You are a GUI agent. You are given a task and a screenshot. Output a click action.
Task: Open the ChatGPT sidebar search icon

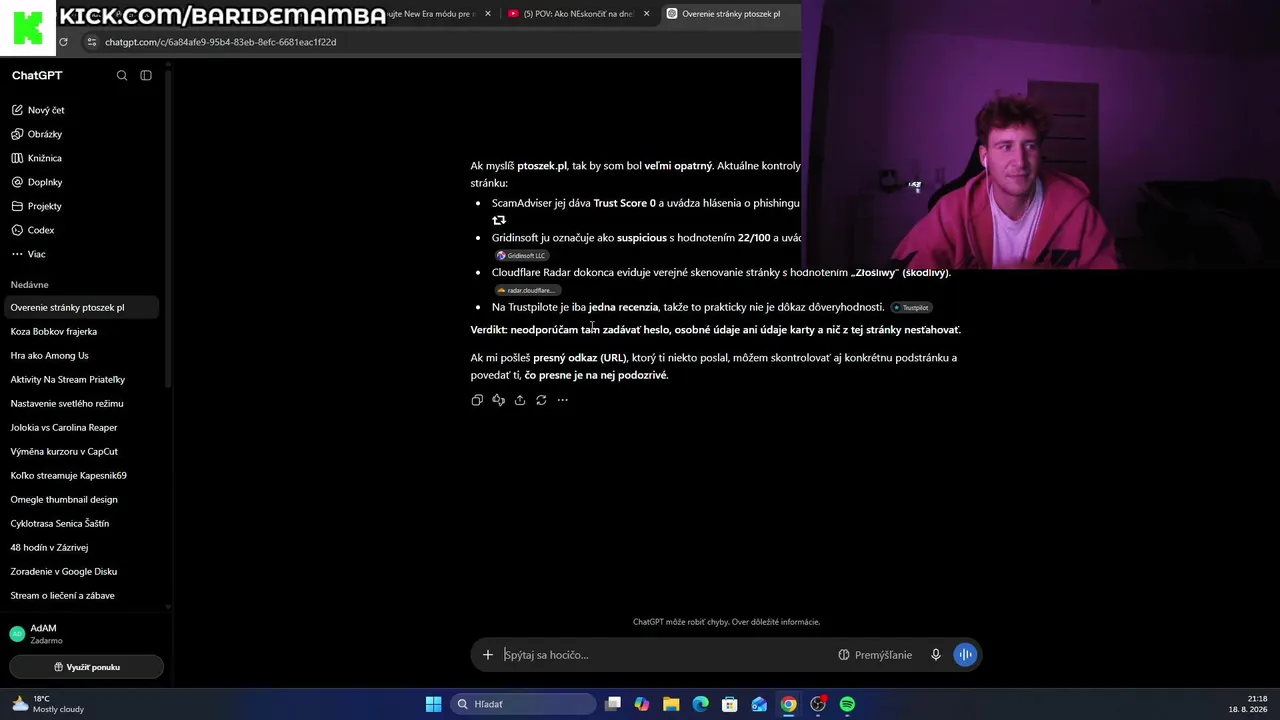click(x=122, y=76)
